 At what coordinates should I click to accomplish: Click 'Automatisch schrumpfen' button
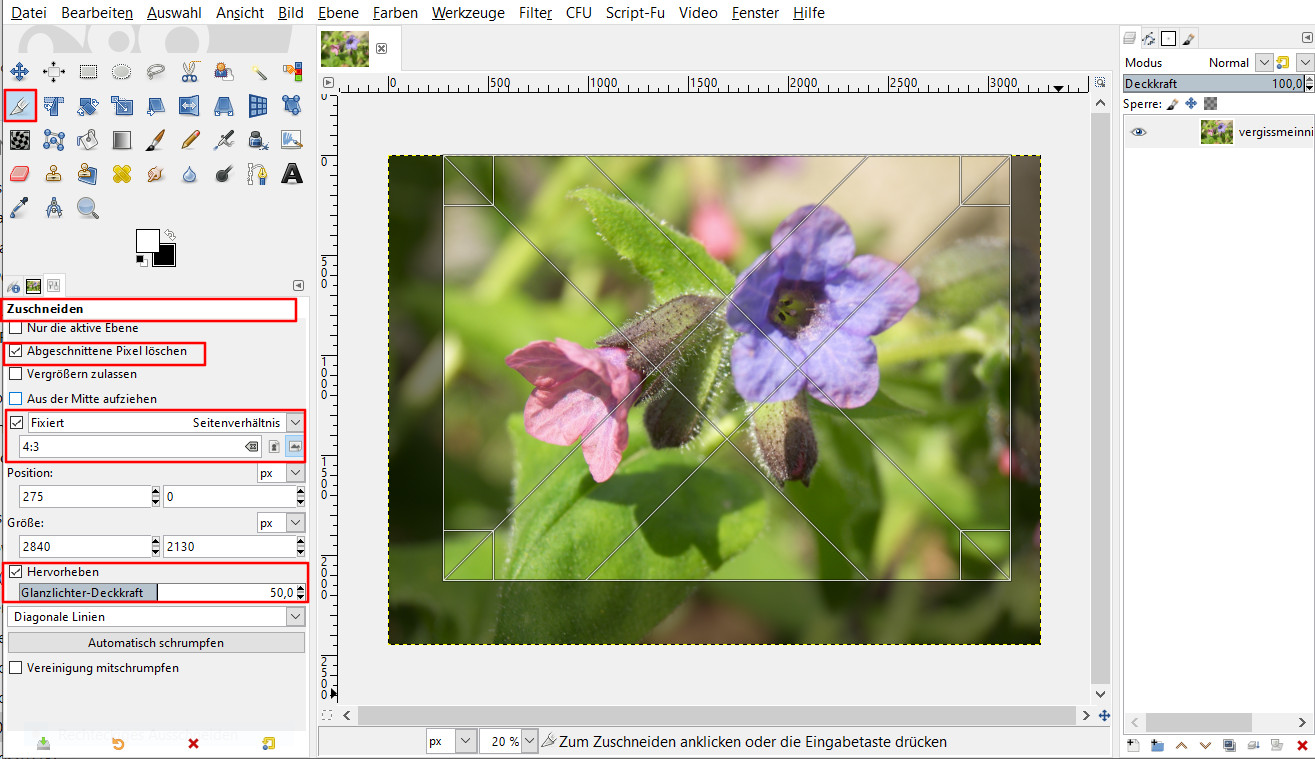tap(155, 643)
